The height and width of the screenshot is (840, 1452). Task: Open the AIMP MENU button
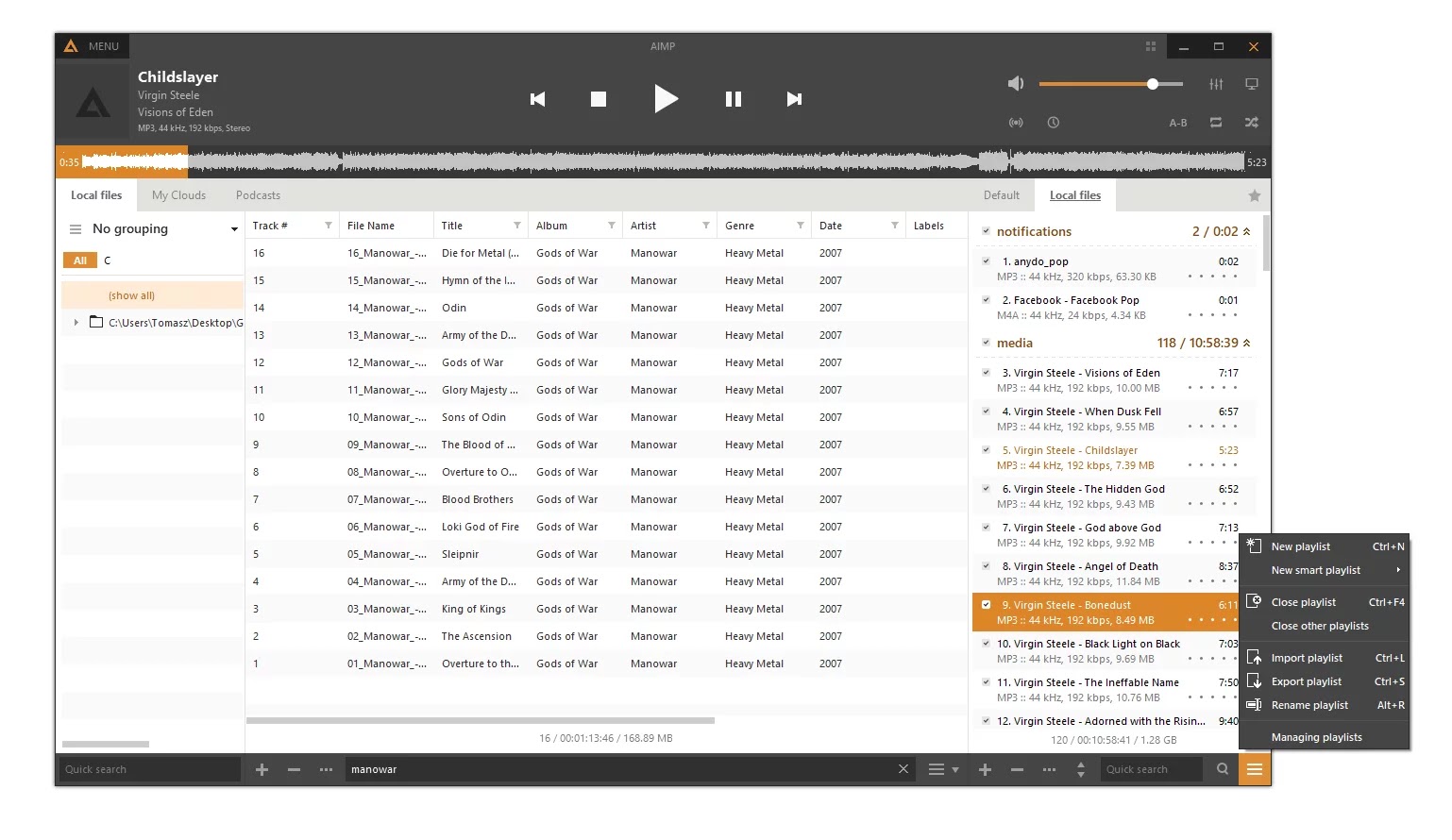point(93,46)
